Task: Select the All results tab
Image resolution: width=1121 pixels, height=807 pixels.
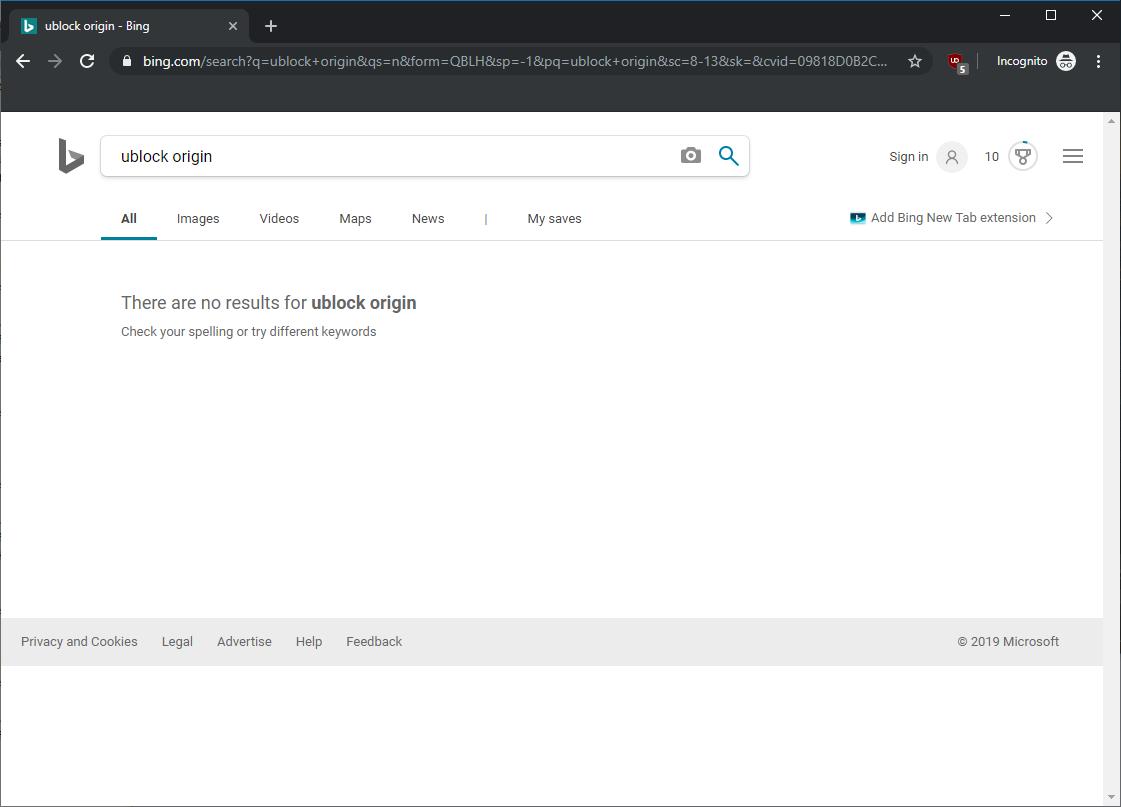Action: (129, 219)
